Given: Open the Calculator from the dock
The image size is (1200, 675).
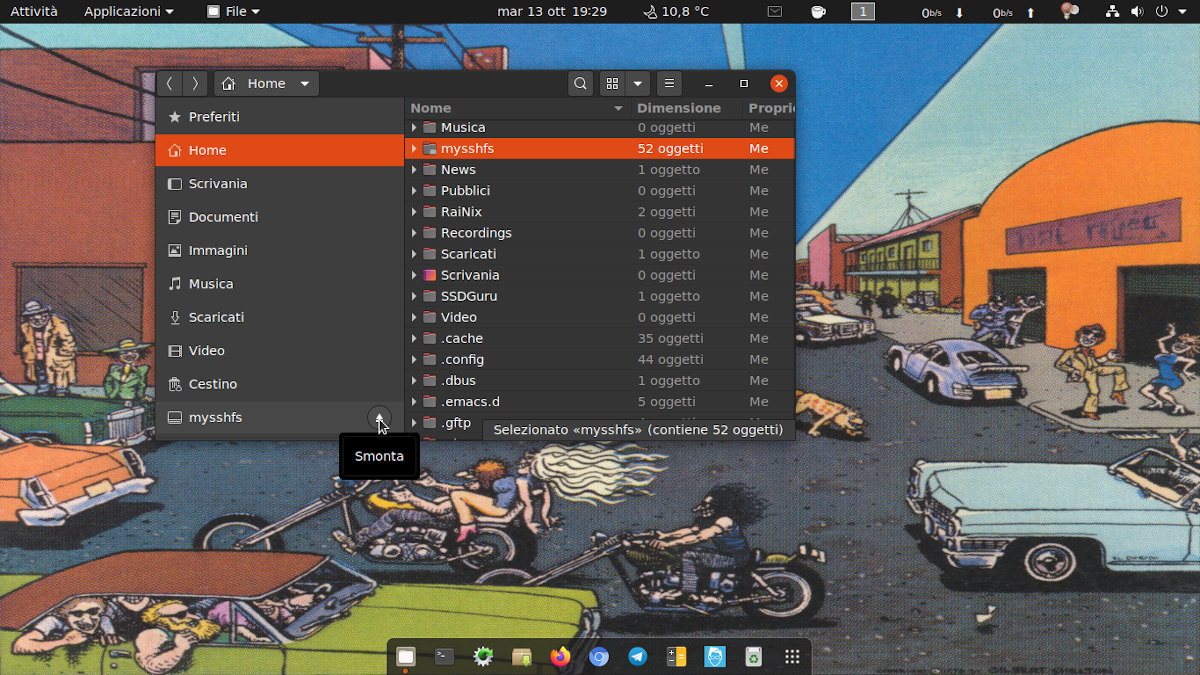Looking at the screenshot, I should 676,657.
